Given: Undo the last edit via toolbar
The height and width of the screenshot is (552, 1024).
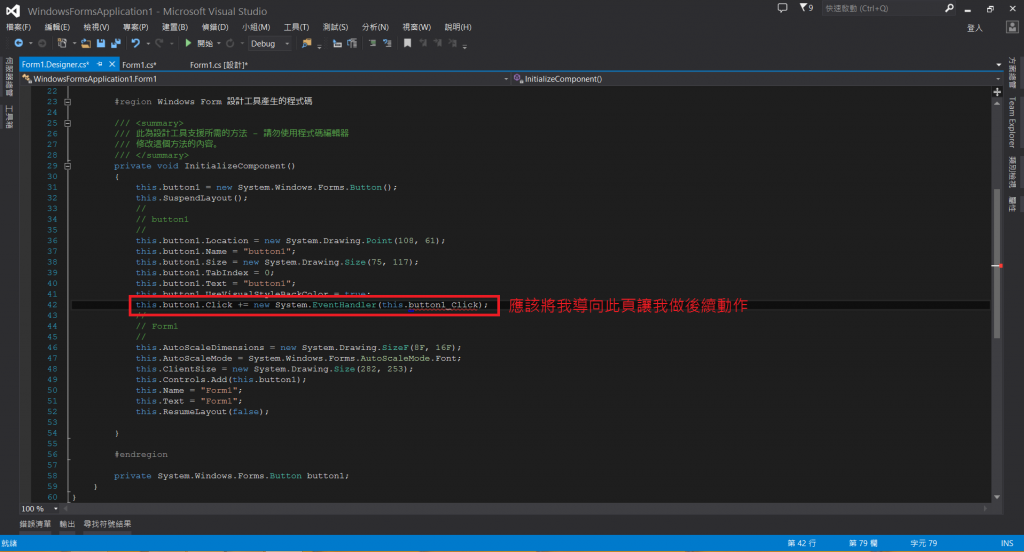Looking at the screenshot, I should pyautogui.click(x=135, y=43).
